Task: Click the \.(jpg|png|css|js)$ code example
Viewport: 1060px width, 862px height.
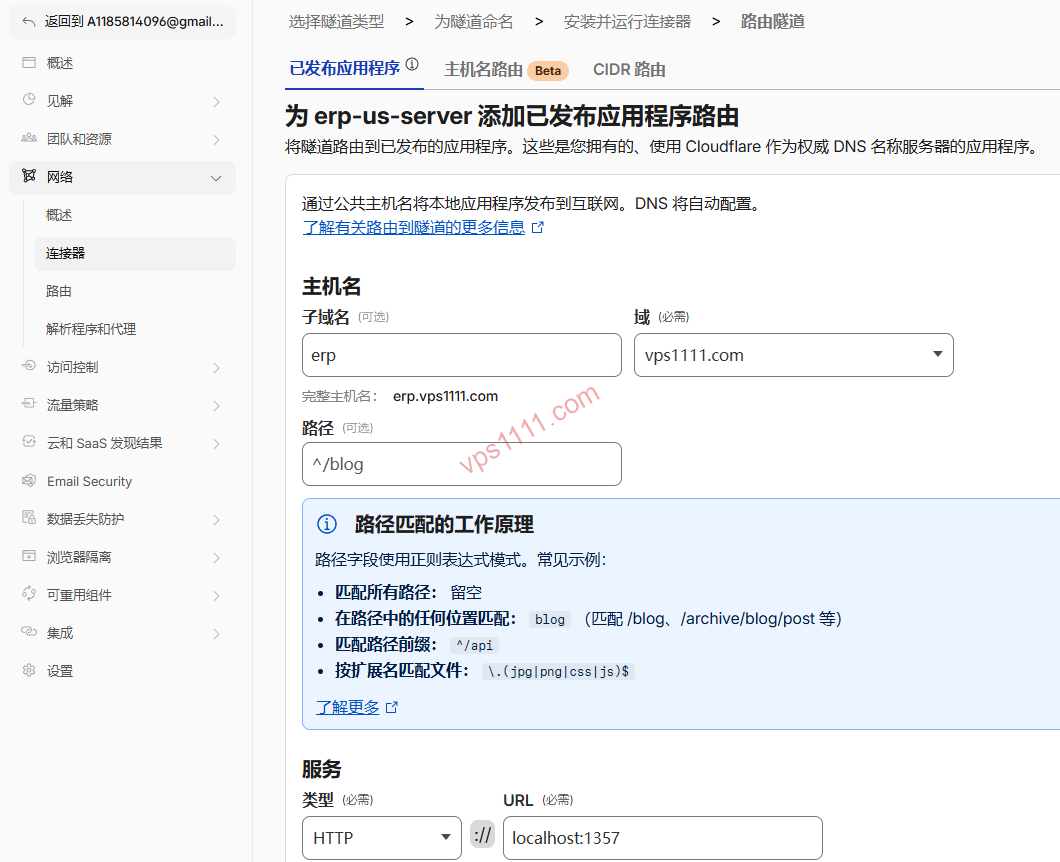Action: click(x=558, y=671)
